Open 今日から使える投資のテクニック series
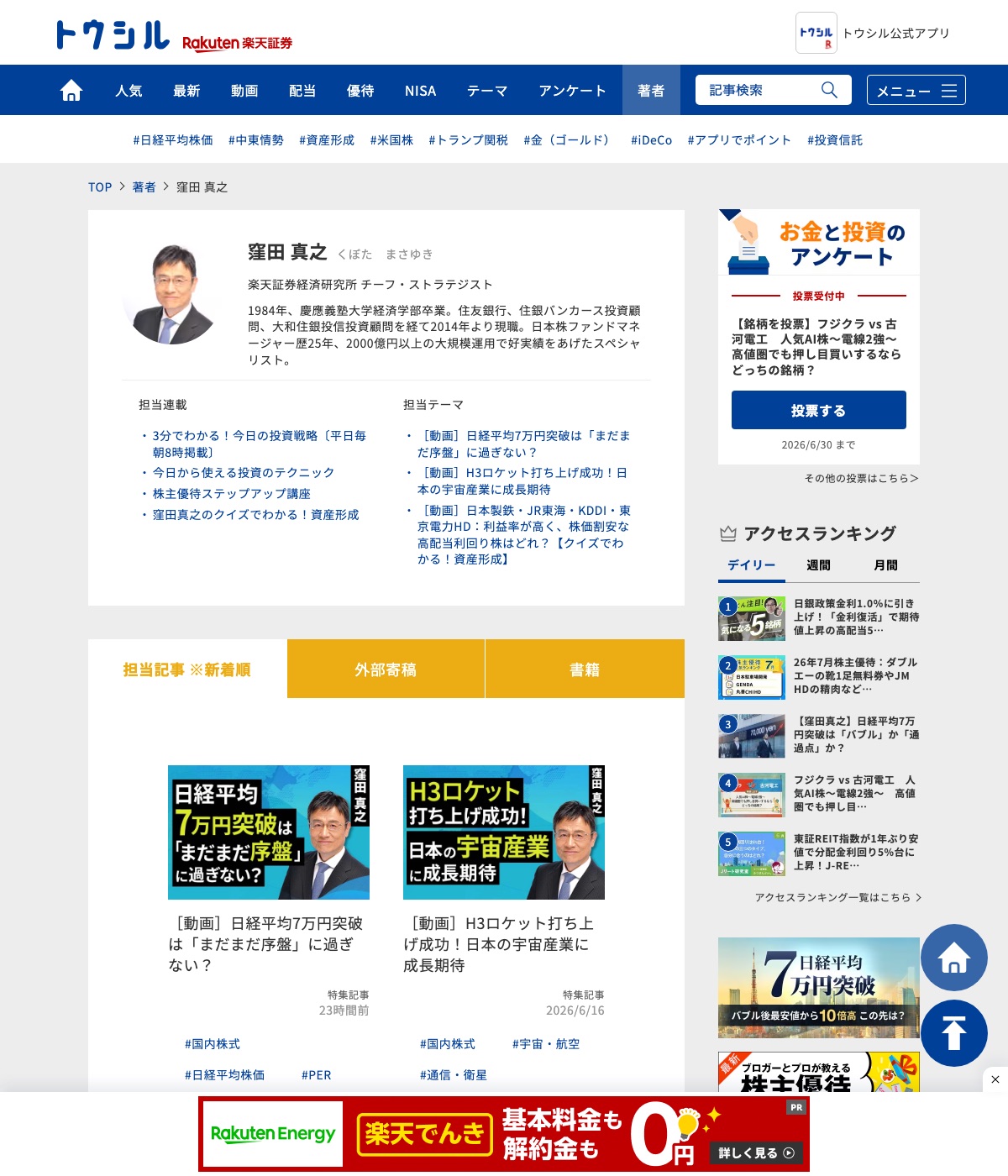Viewport: 1008px width, 1176px height. pyautogui.click(x=244, y=473)
